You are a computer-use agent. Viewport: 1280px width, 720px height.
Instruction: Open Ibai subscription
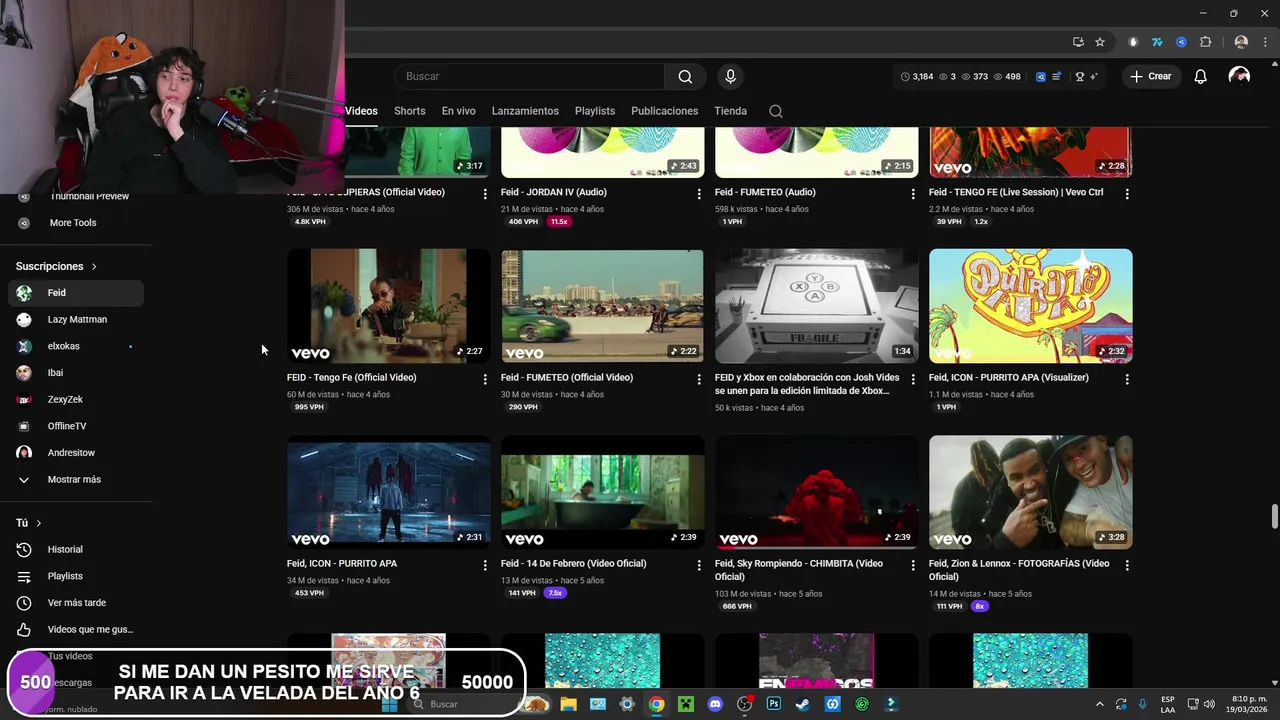point(76,373)
